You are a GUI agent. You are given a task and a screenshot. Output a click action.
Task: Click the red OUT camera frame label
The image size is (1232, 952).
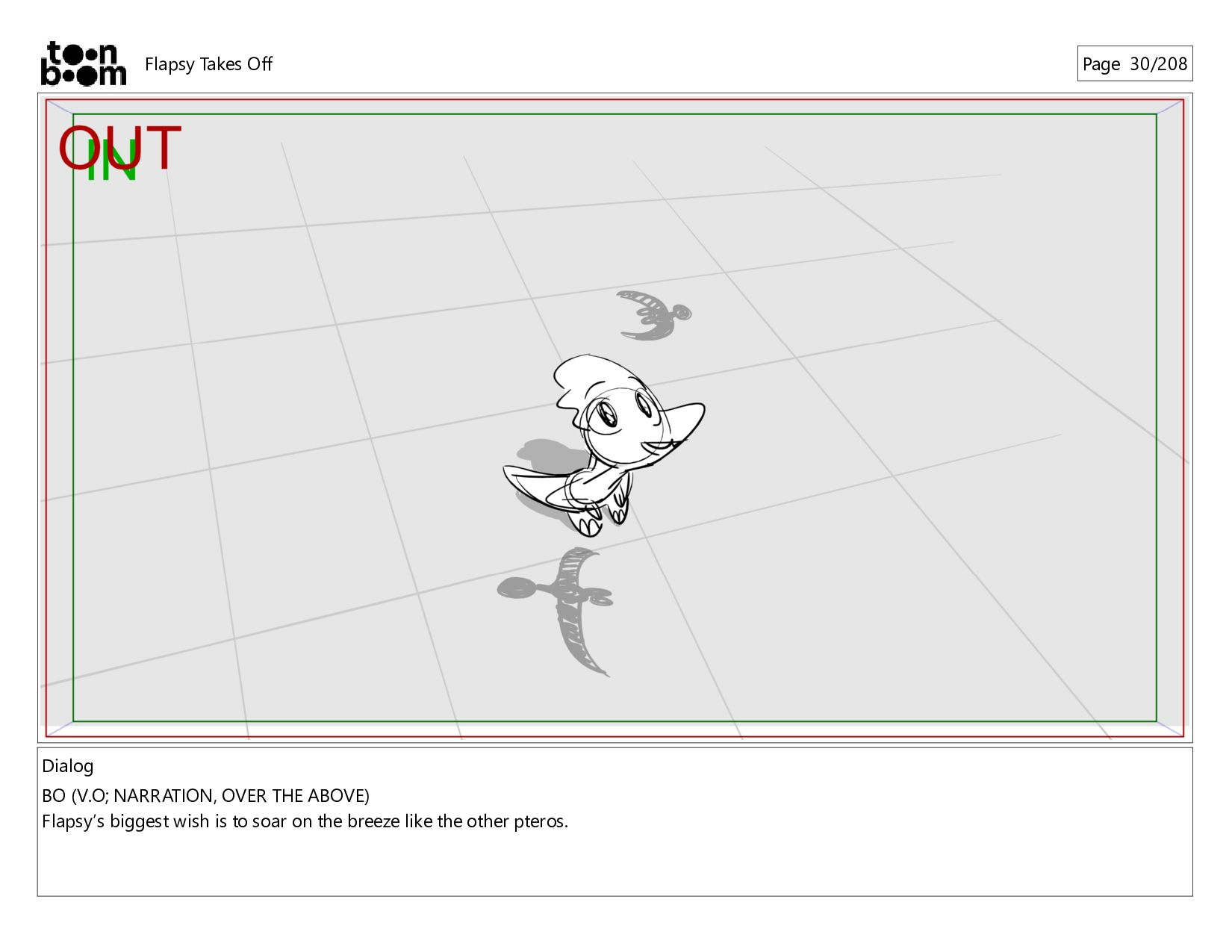coord(120,148)
